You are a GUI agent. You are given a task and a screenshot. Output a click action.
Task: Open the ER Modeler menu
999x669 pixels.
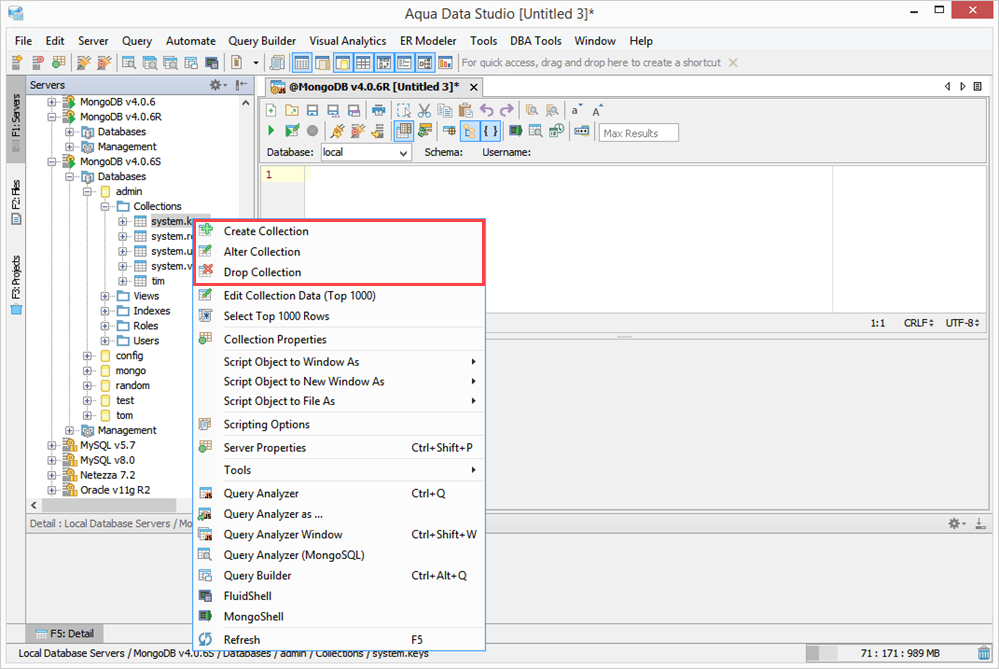click(x=428, y=41)
